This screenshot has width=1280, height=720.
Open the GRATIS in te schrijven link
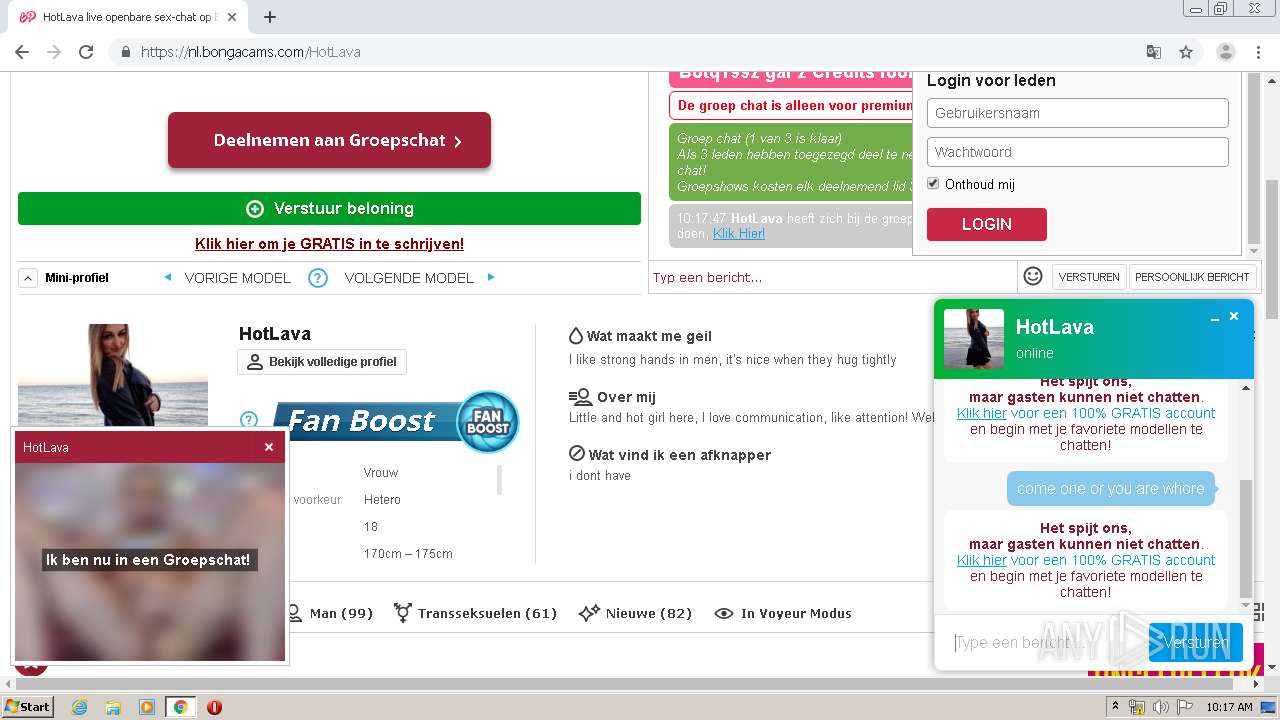(329, 244)
